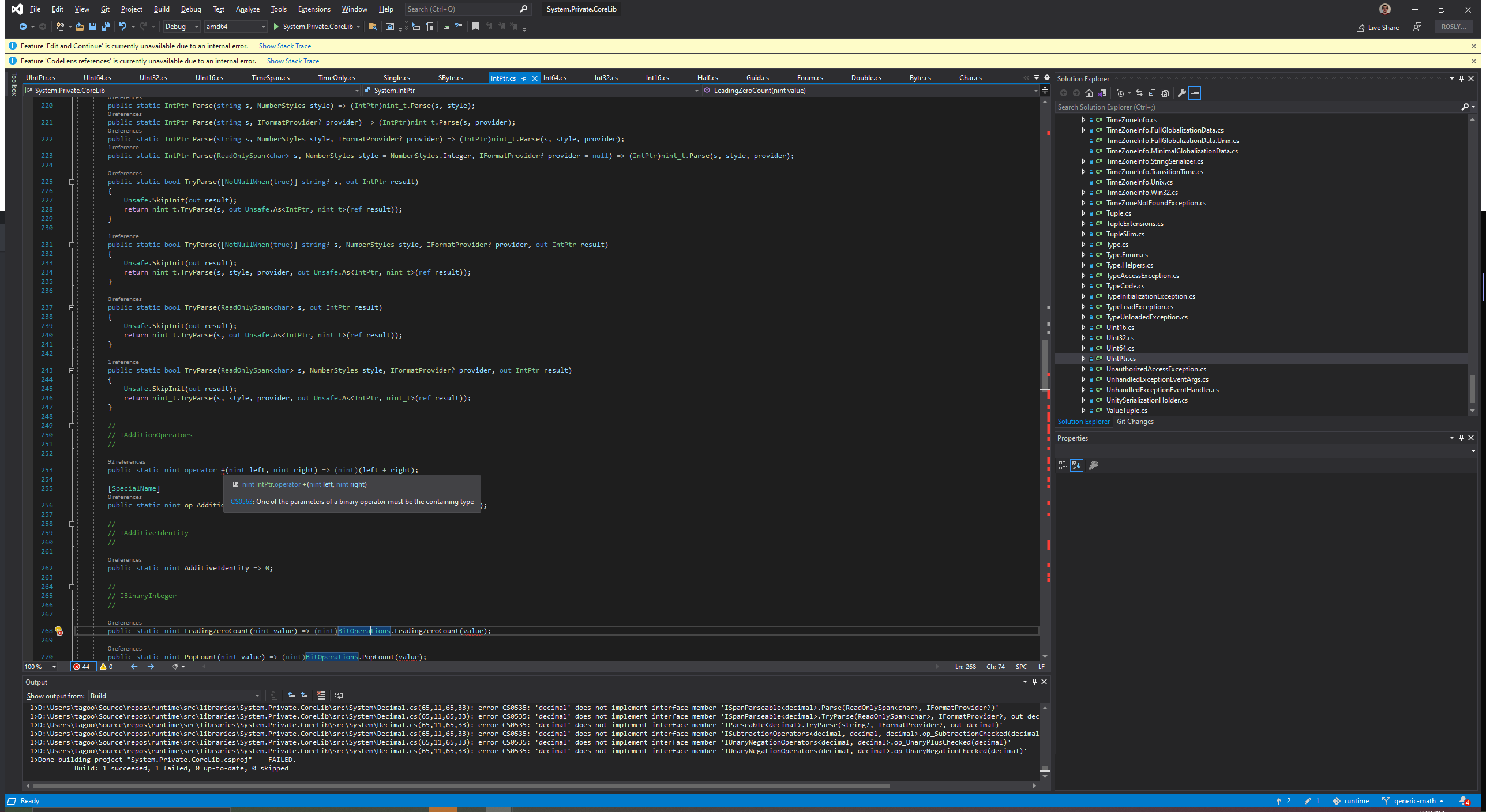Image resolution: width=1486 pixels, height=812 pixels.
Task: Clear all text in the Output window
Action: point(321,696)
